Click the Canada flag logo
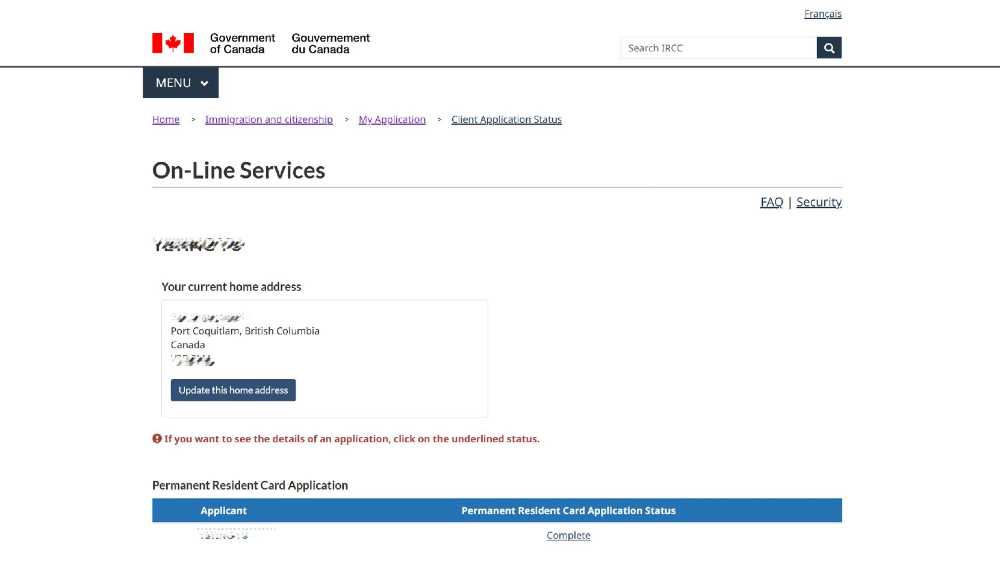The image size is (1000, 567). pos(173,43)
